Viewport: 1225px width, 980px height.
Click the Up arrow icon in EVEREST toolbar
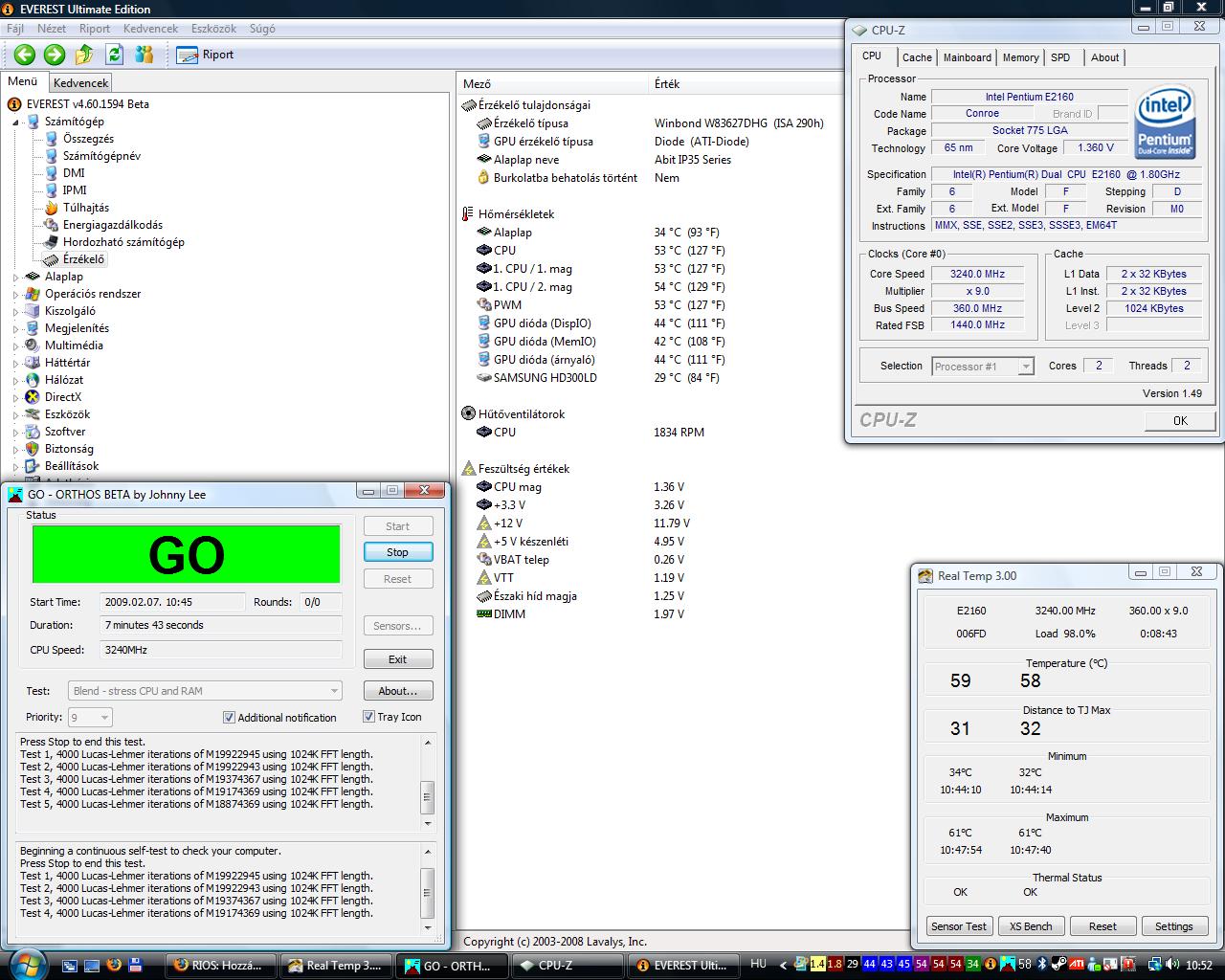pyautogui.click(x=84, y=55)
